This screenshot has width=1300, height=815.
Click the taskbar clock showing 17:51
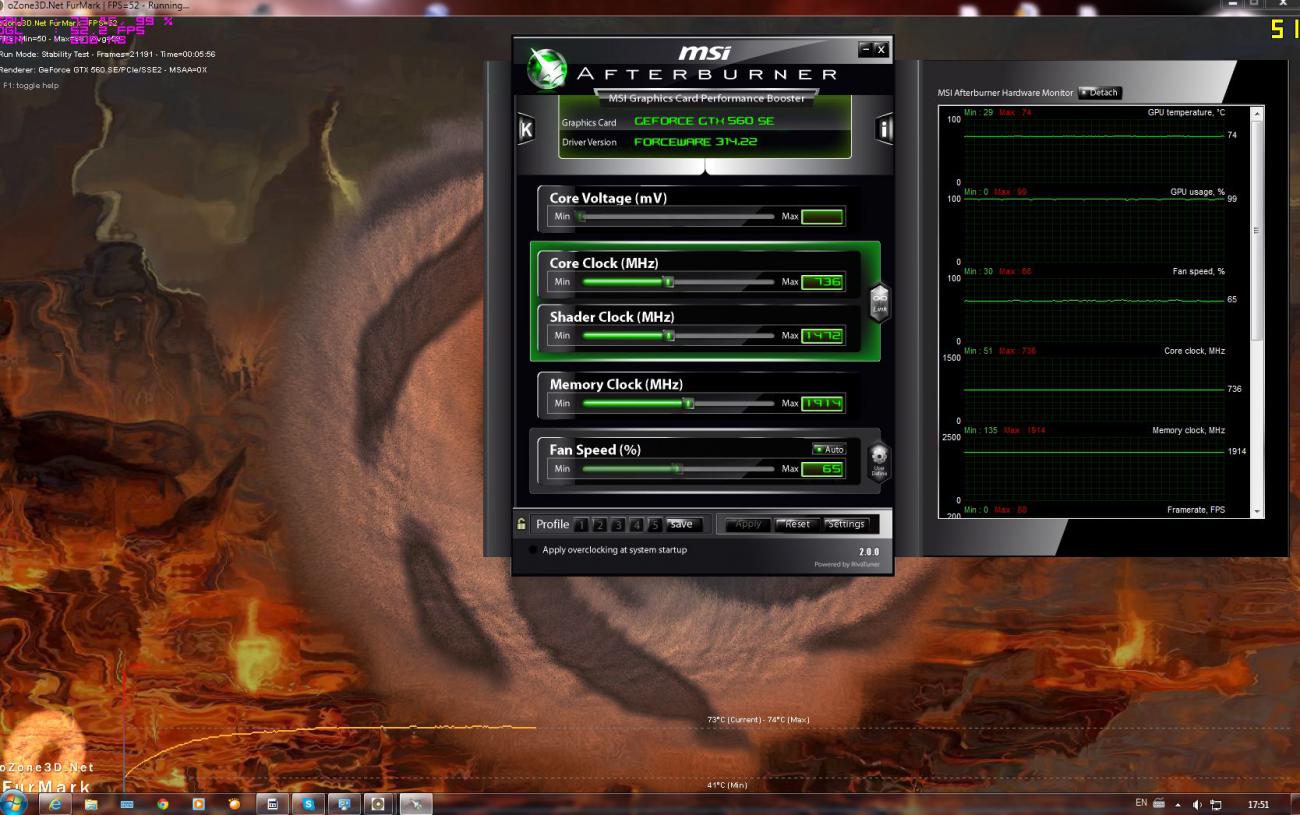pos(1258,804)
